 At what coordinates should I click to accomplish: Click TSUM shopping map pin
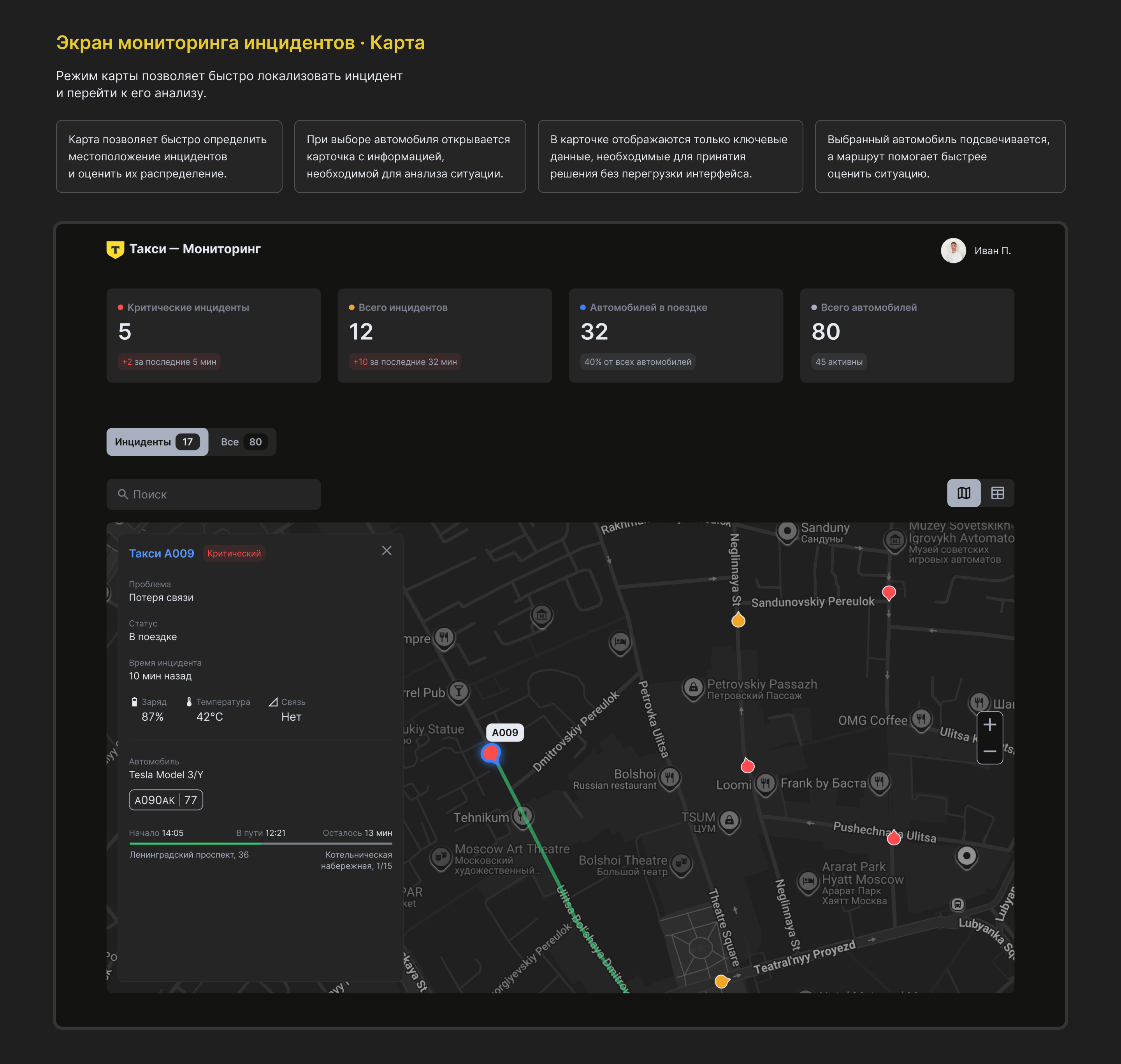point(729,821)
